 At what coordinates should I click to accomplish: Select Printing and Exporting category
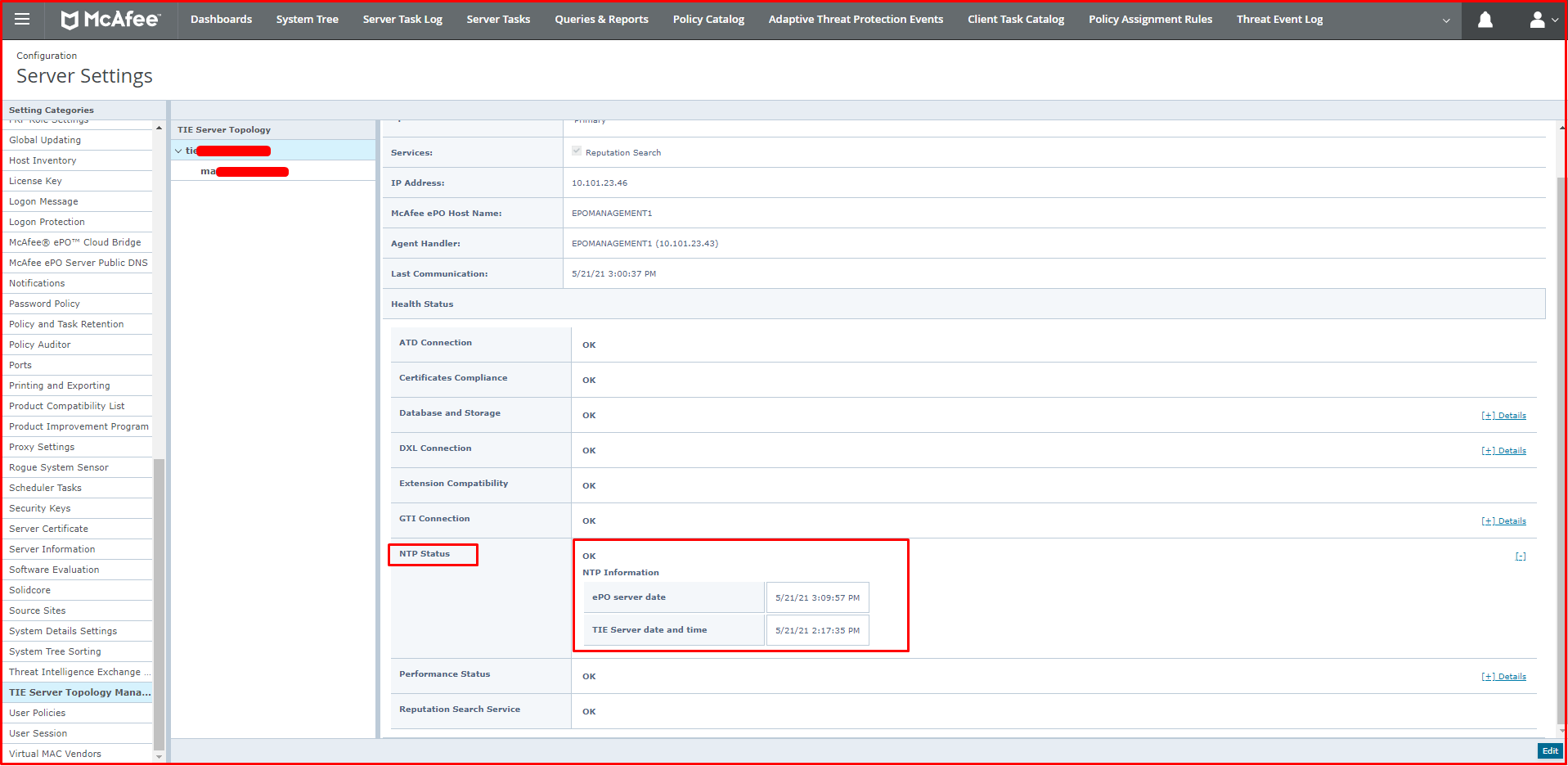click(77, 385)
